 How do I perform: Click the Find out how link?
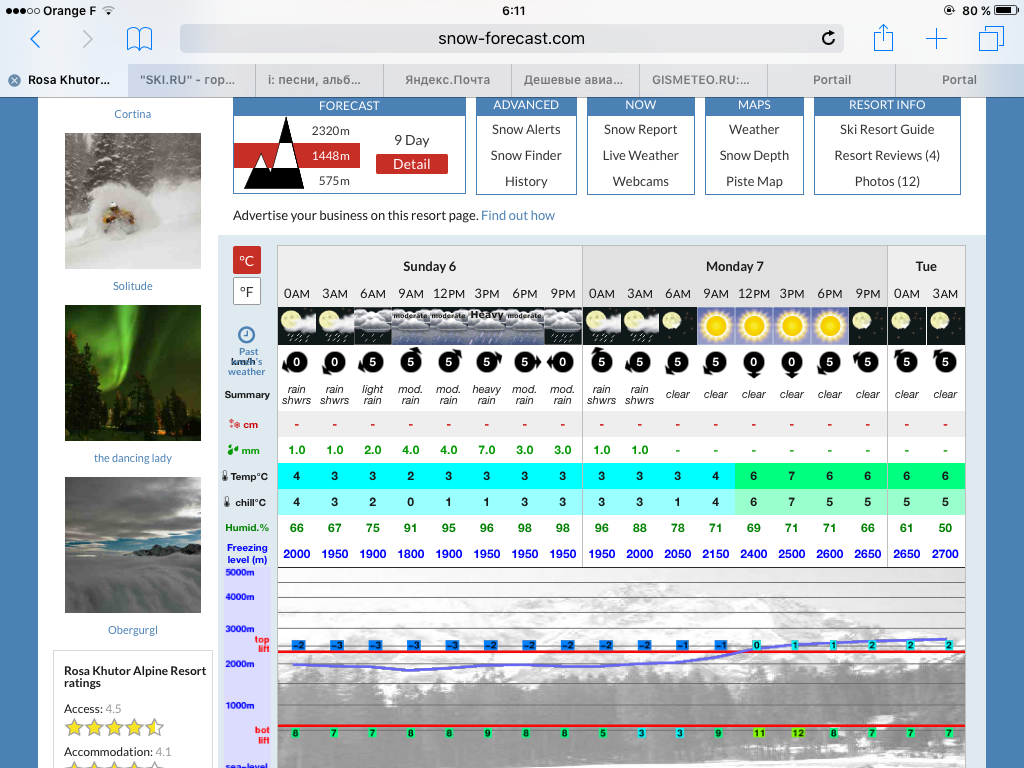[518, 216]
